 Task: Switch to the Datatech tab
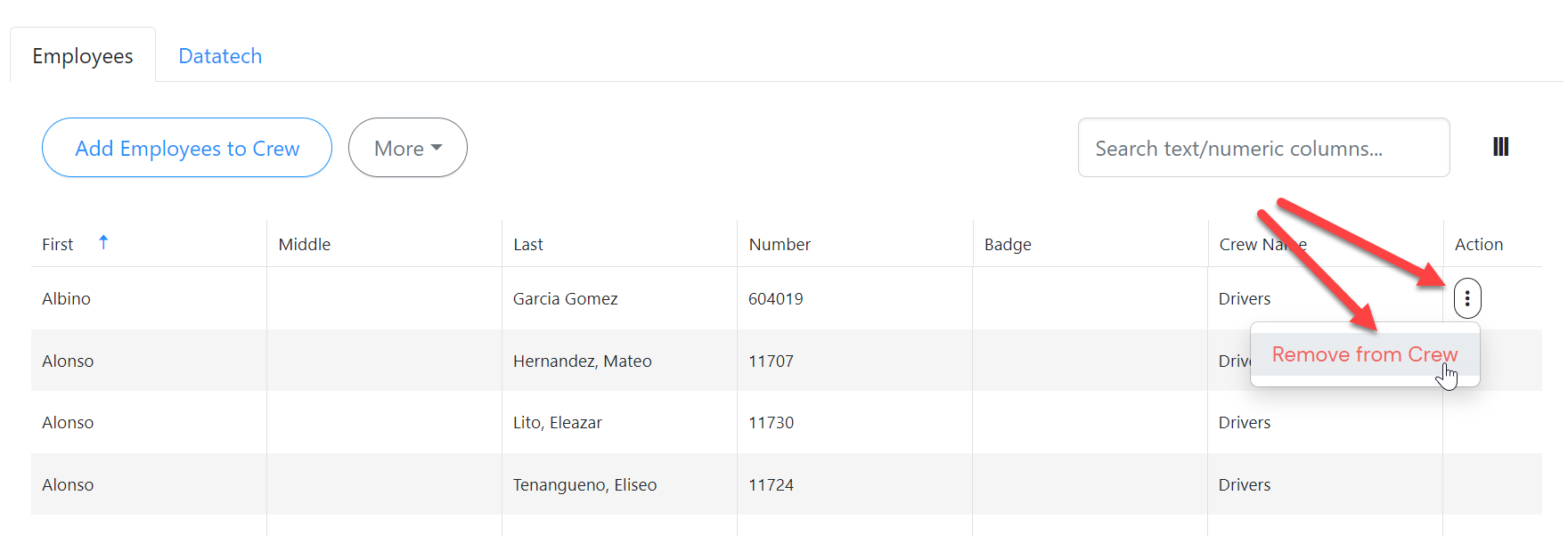click(x=220, y=56)
